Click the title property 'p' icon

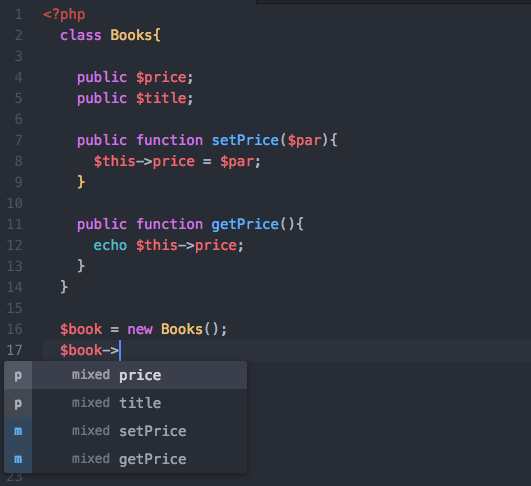click(18, 403)
